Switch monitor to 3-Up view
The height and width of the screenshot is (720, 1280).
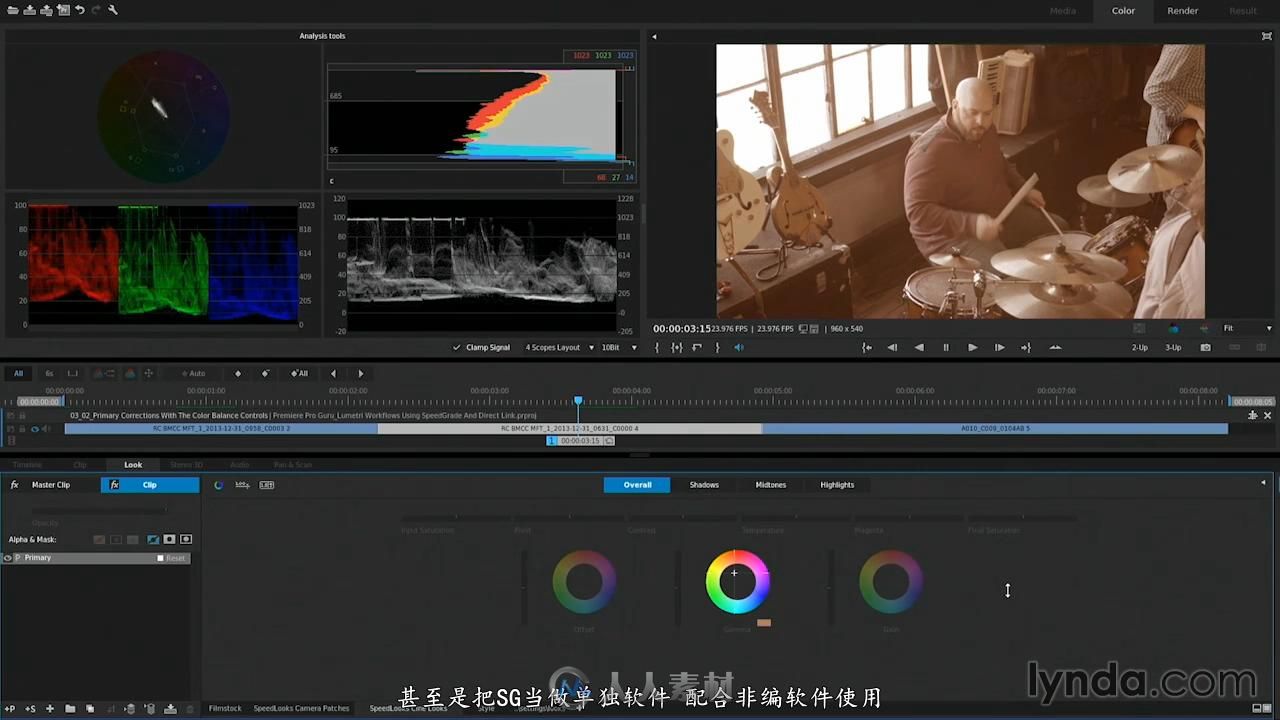(x=1173, y=347)
